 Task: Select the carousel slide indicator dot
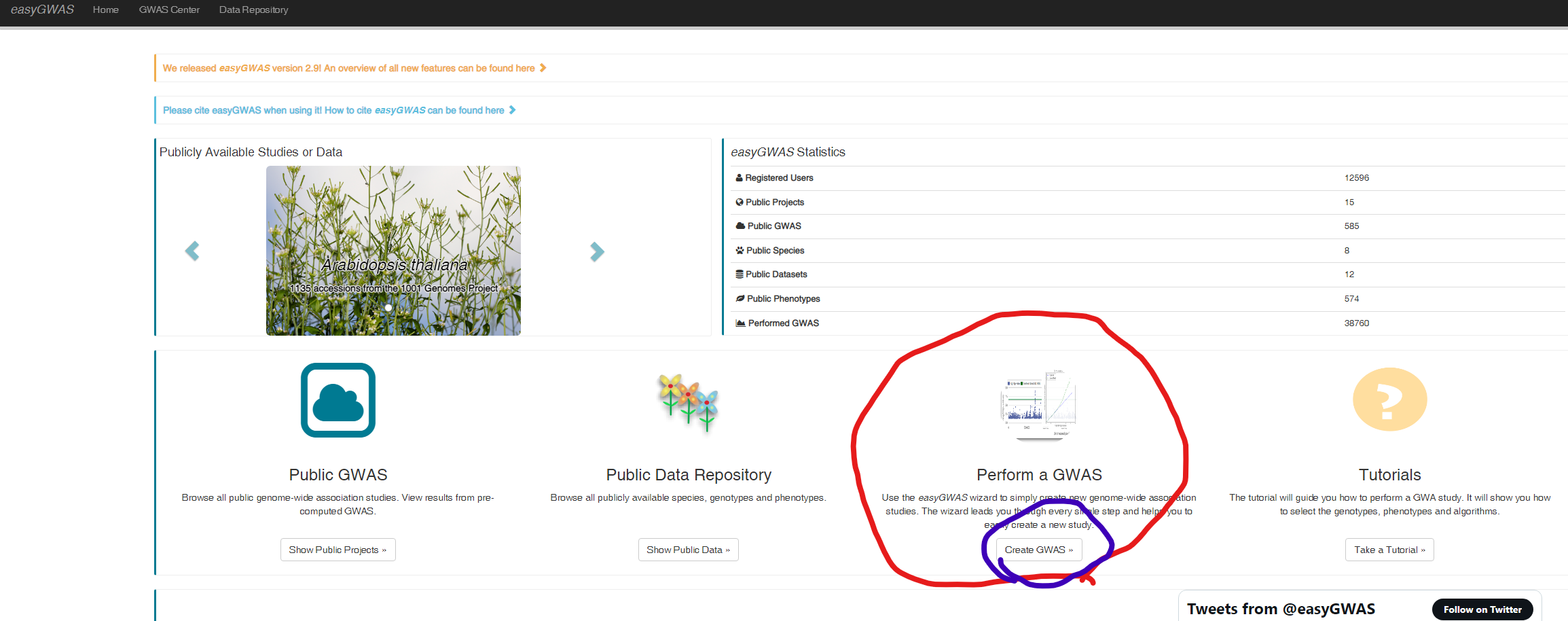click(388, 308)
